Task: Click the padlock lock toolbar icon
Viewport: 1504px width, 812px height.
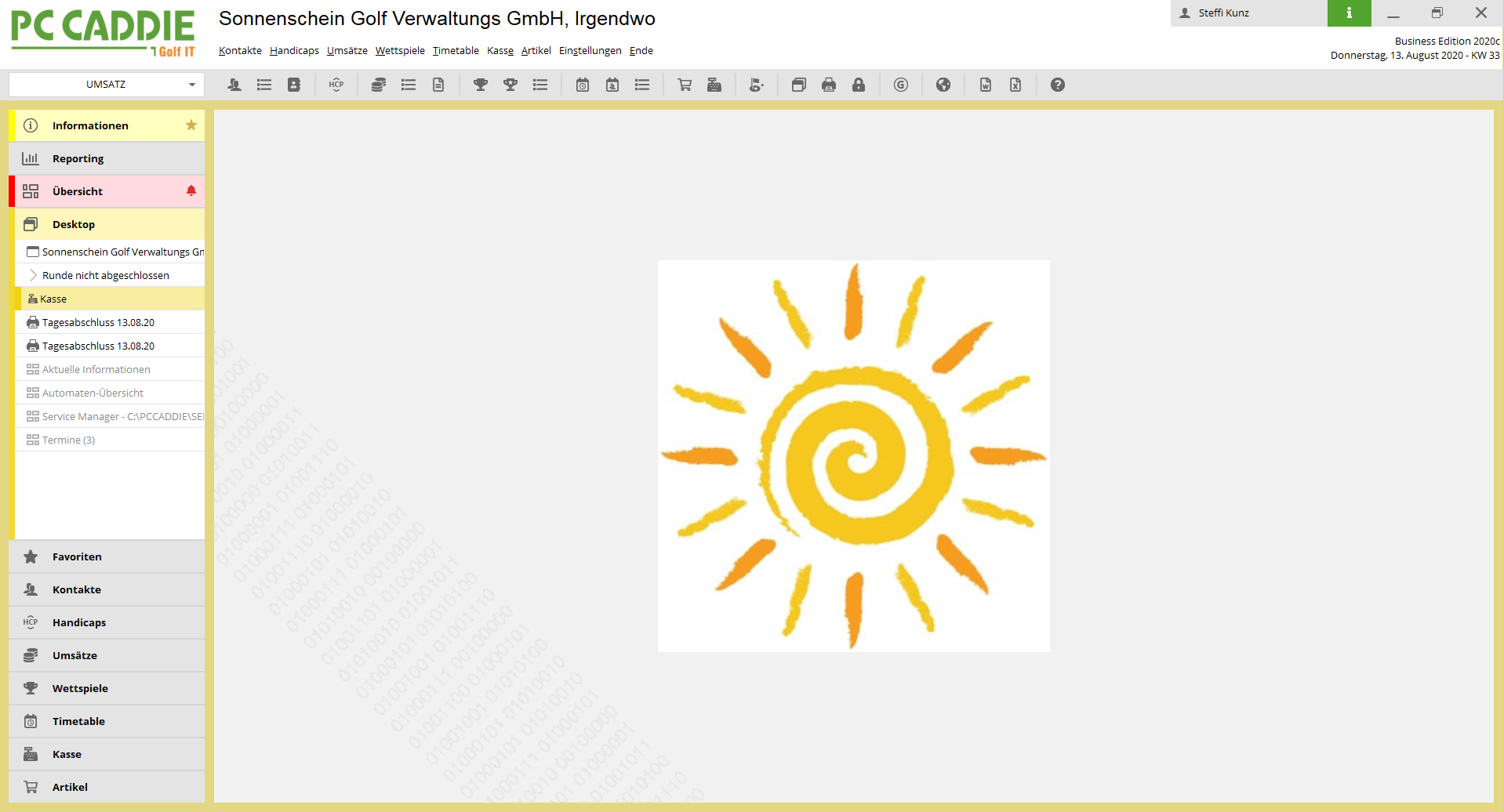Action: 859,85
